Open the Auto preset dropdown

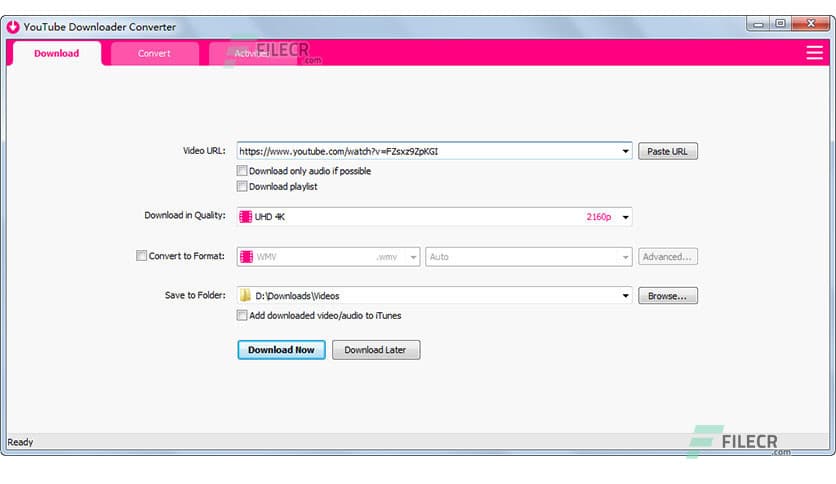click(x=625, y=257)
